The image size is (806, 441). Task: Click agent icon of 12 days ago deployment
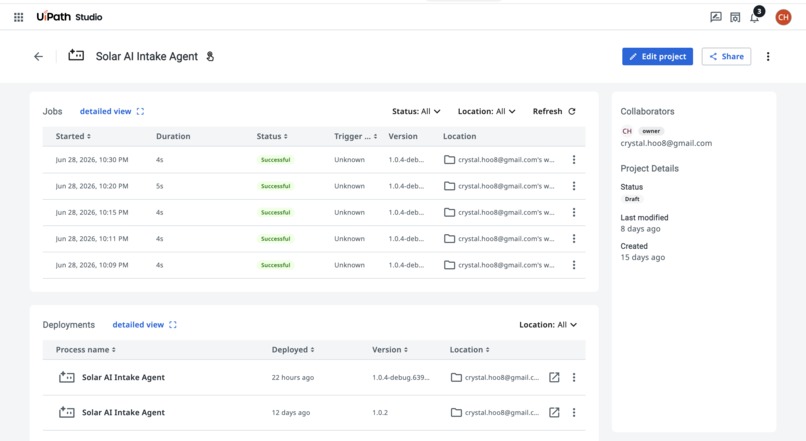[66, 412]
